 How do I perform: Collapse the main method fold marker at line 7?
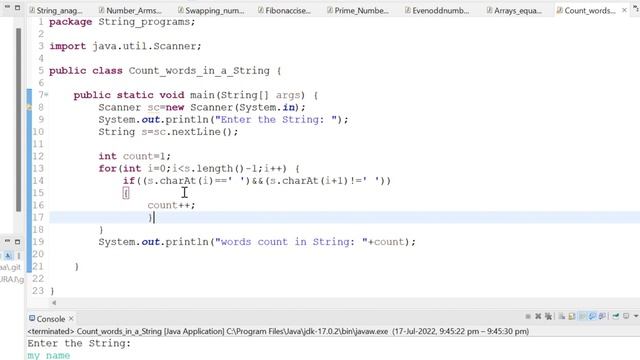coord(47,95)
